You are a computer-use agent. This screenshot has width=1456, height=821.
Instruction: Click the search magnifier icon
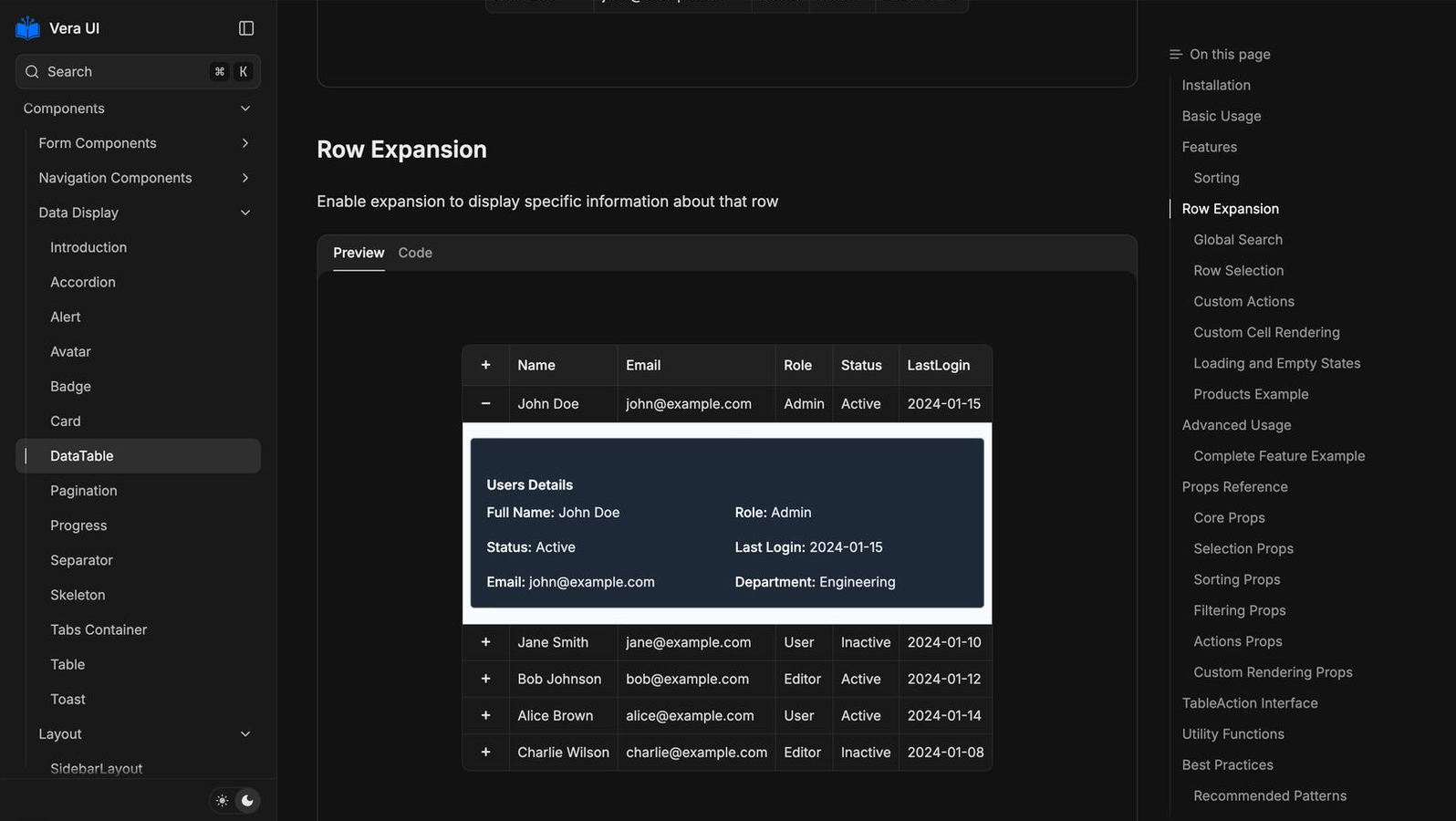coord(32,71)
